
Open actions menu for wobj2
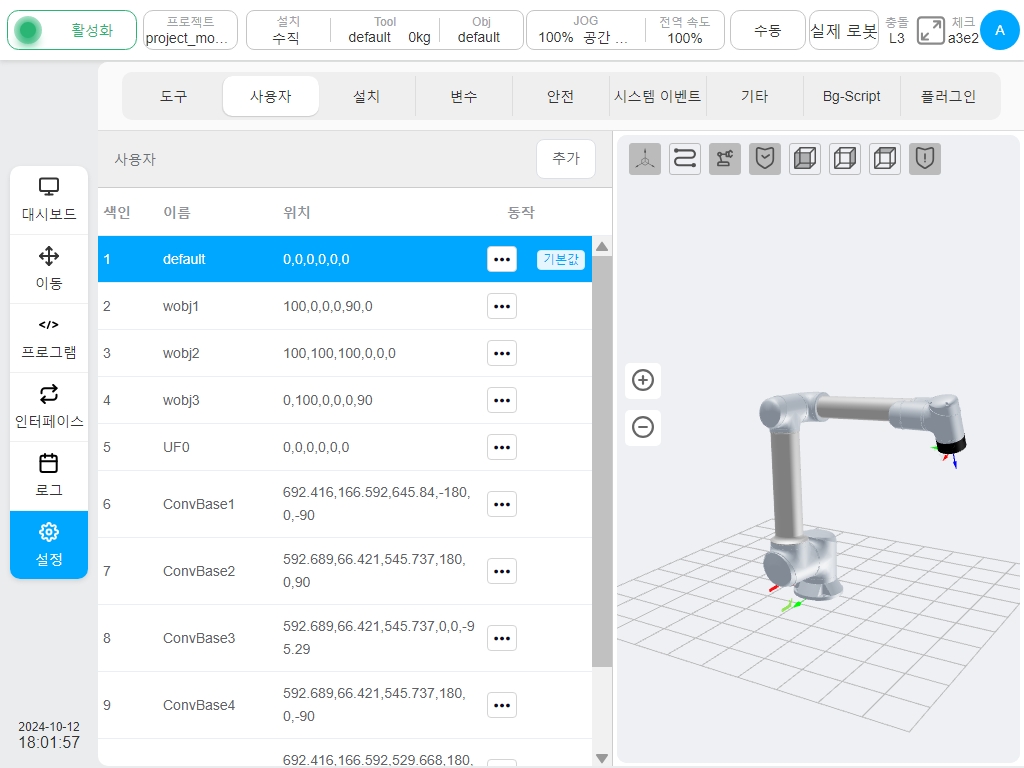[502, 353]
